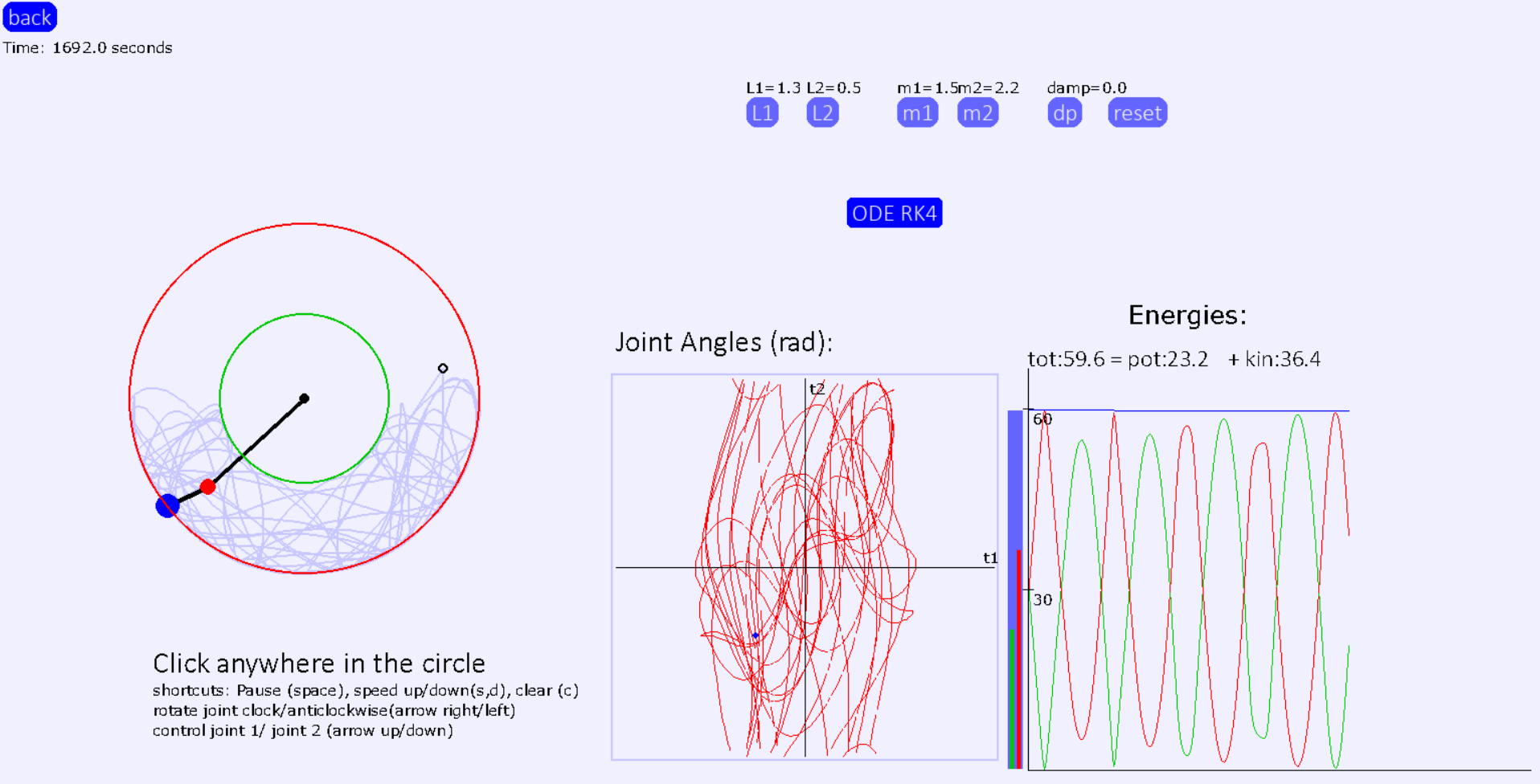This screenshot has width=1540, height=784.
Task: Toggle damping with the dp button
Action: click(x=1063, y=112)
